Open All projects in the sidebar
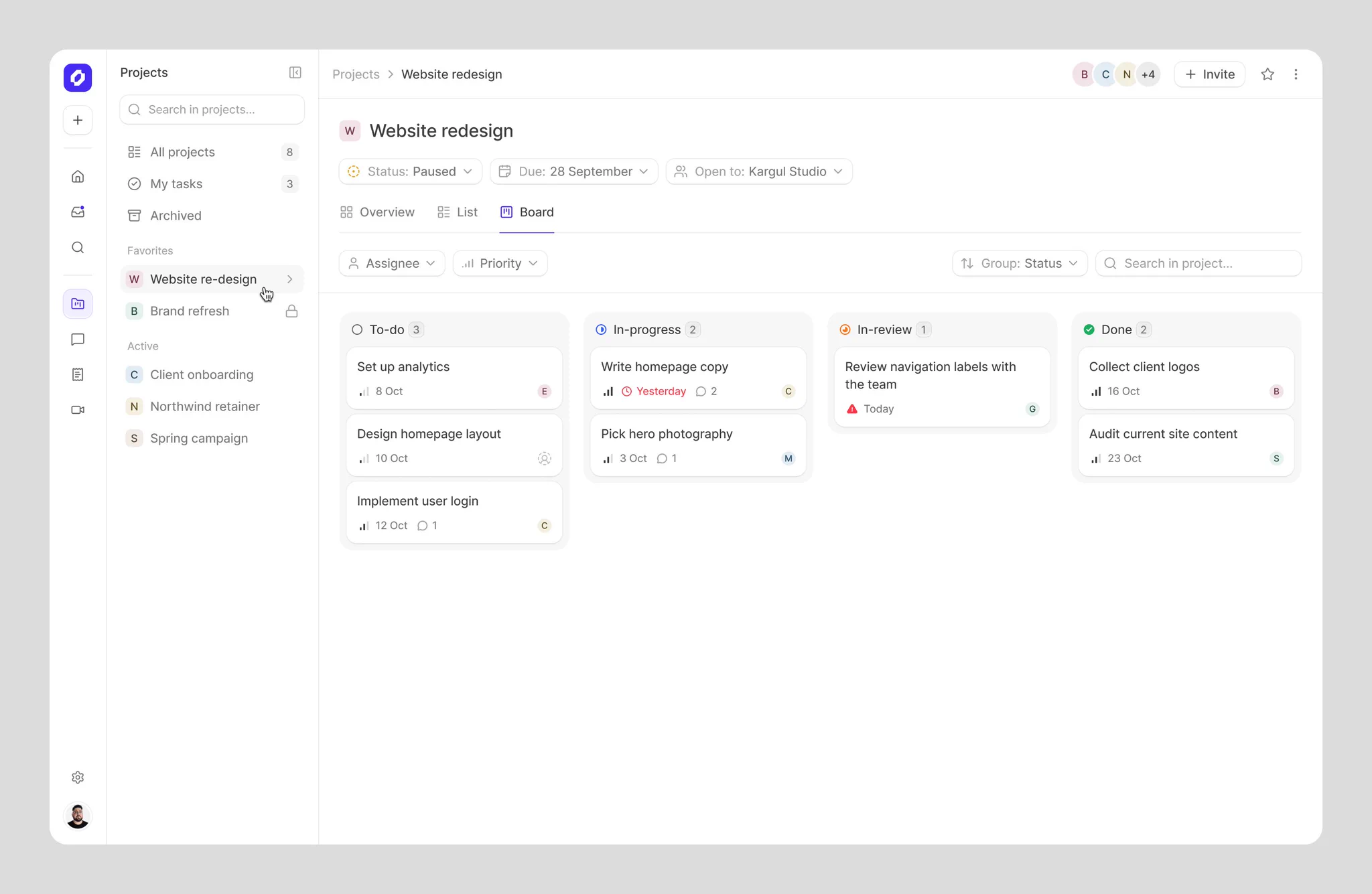The height and width of the screenshot is (894, 1372). (x=212, y=152)
